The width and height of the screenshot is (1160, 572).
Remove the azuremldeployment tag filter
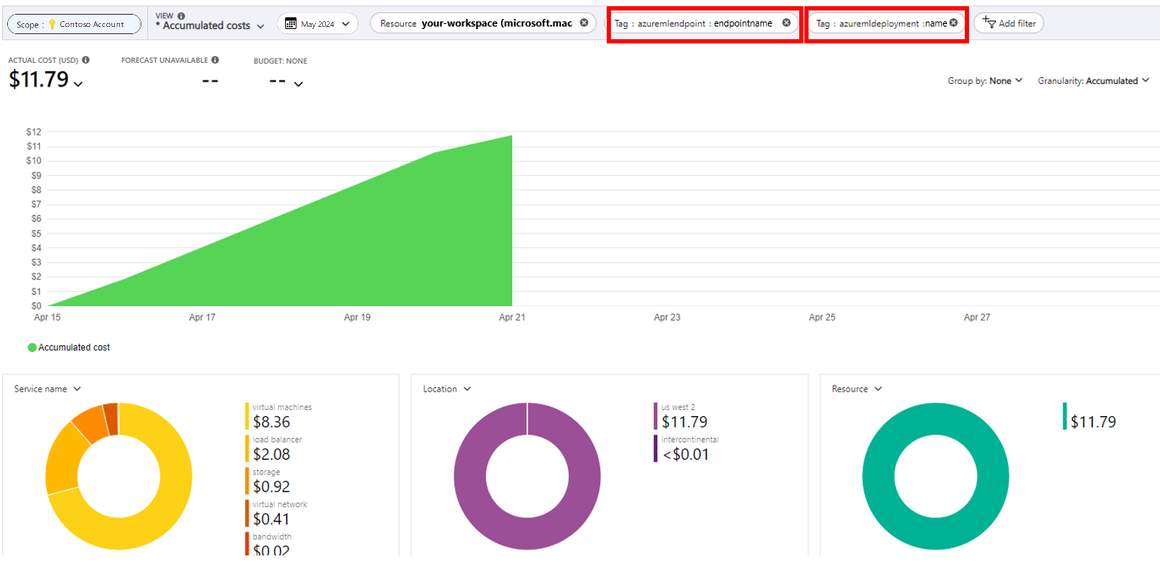[x=953, y=23]
